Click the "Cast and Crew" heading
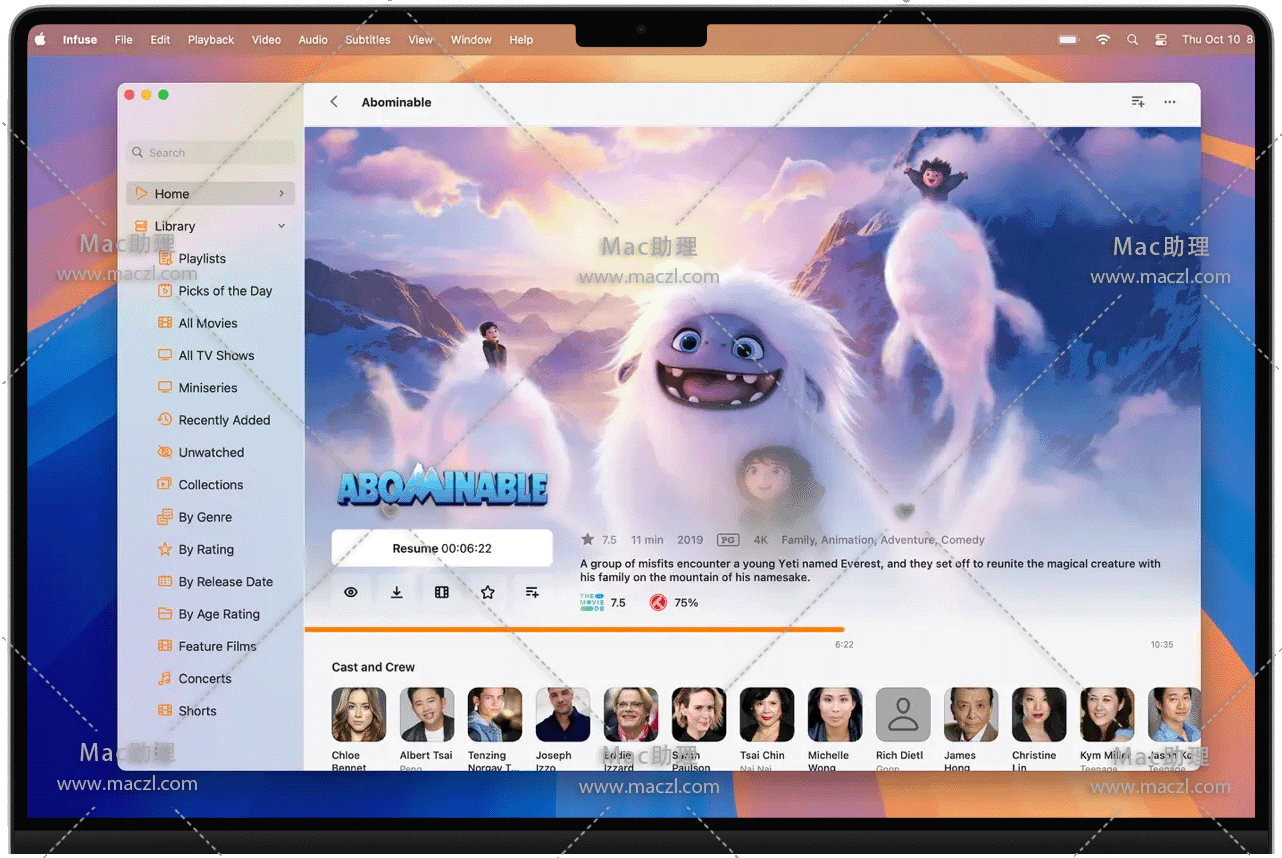 [x=373, y=667]
